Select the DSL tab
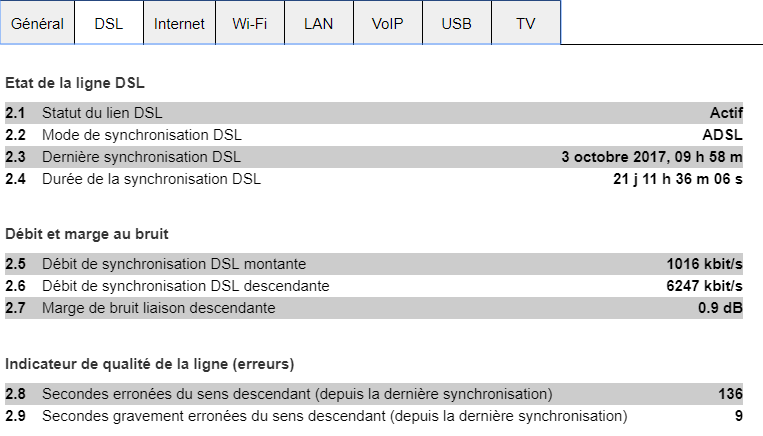The image size is (763, 436). 109,23
